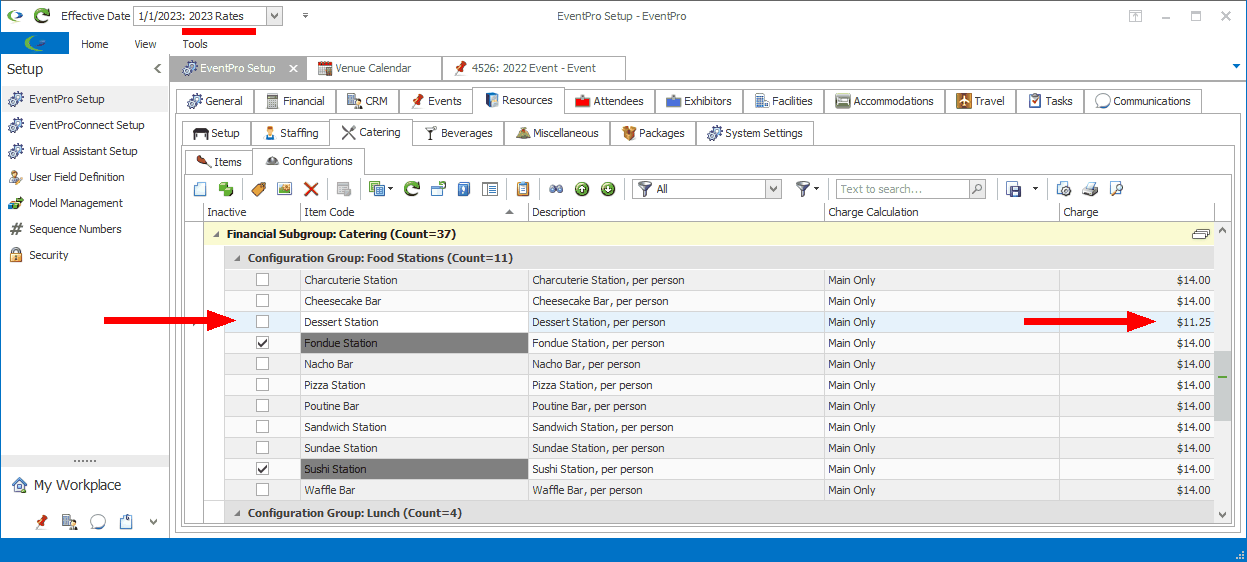Click the EventPro logo icon in title bar

click(14, 16)
